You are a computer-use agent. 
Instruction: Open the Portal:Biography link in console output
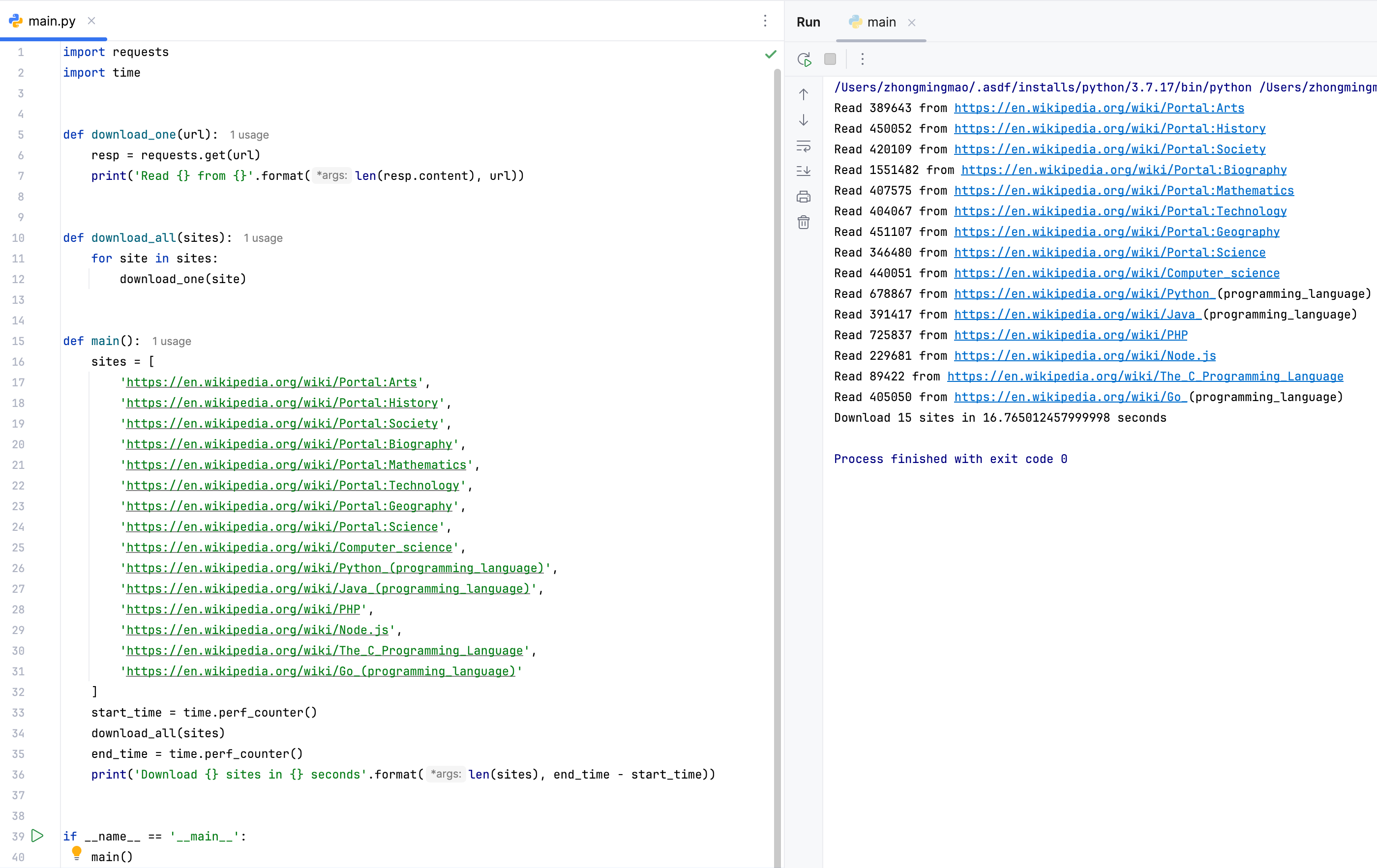click(x=1123, y=170)
